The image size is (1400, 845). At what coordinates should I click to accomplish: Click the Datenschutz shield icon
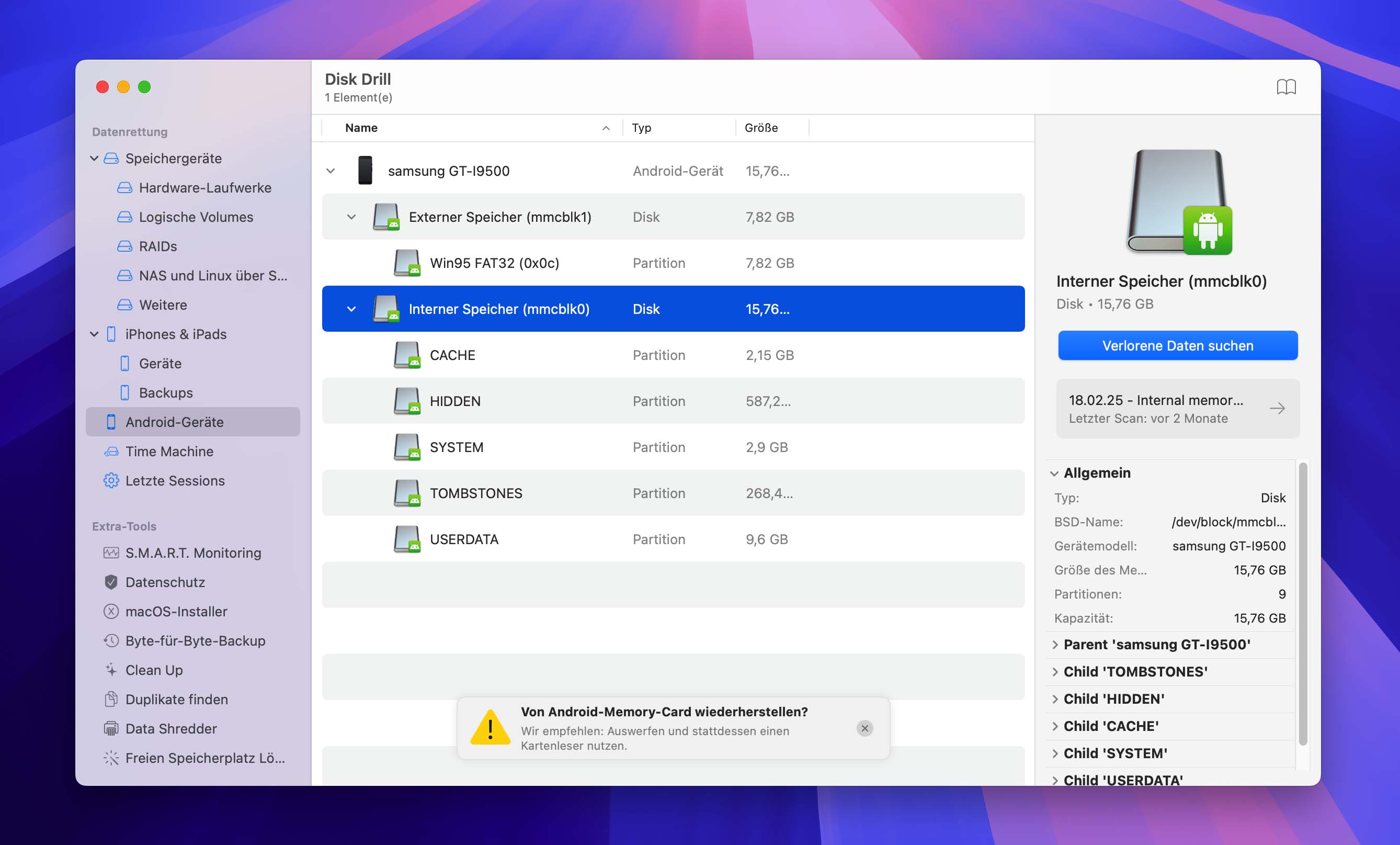click(111, 582)
